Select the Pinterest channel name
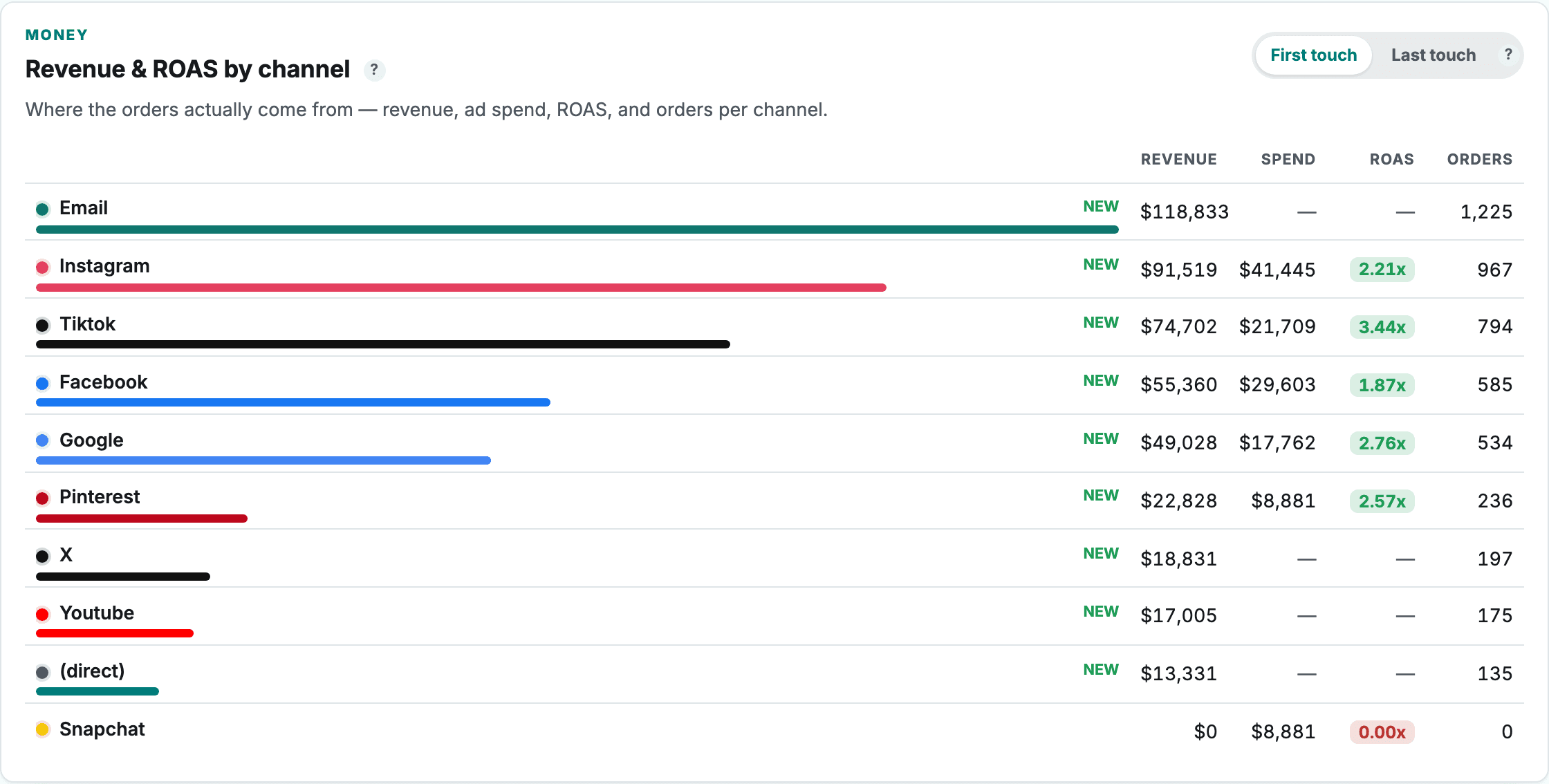 click(x=100, y=497)
